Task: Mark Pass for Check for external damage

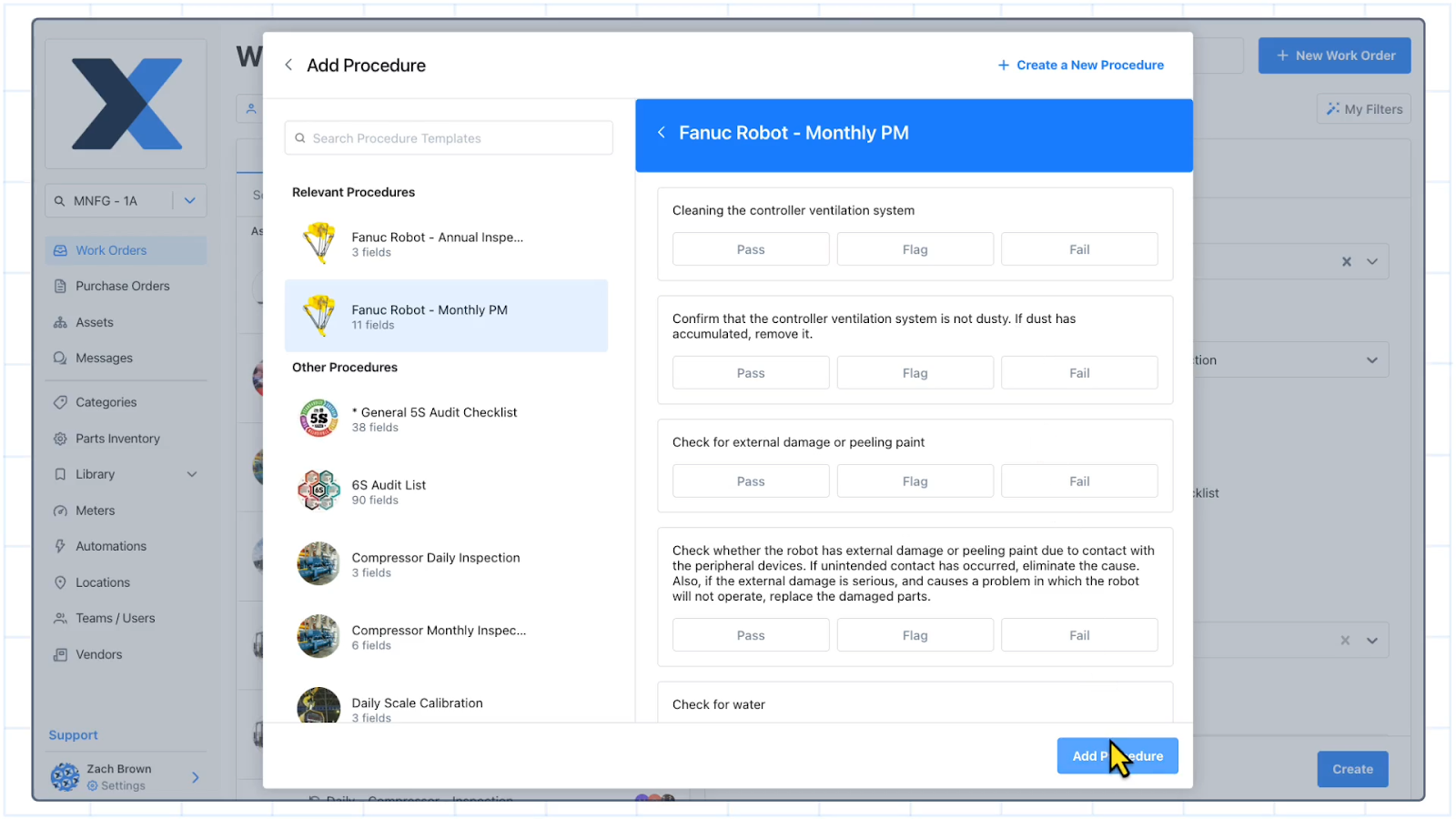Action: click(751, 481)
